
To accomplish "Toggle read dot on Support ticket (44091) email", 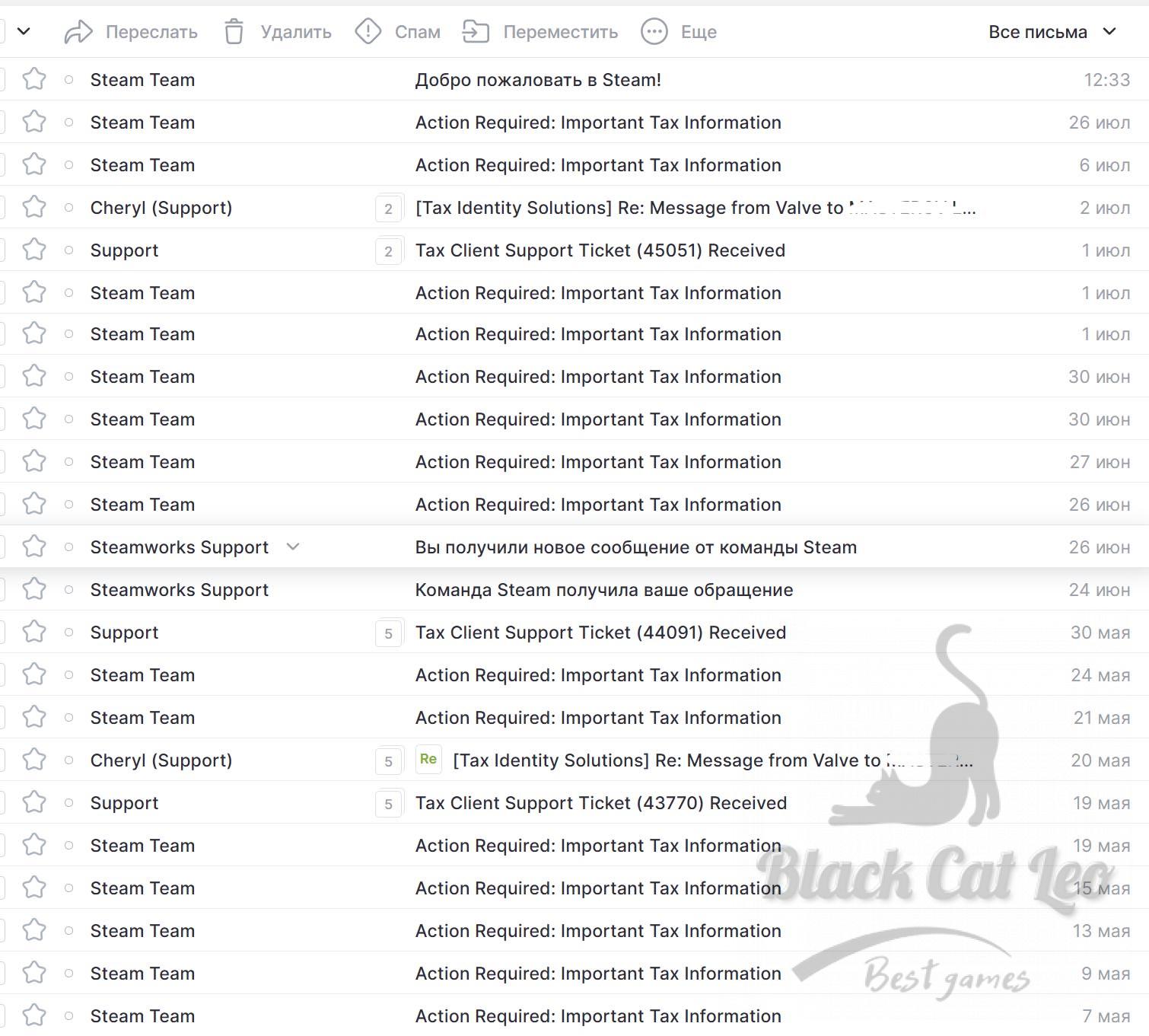I will (x=69, y=632).
